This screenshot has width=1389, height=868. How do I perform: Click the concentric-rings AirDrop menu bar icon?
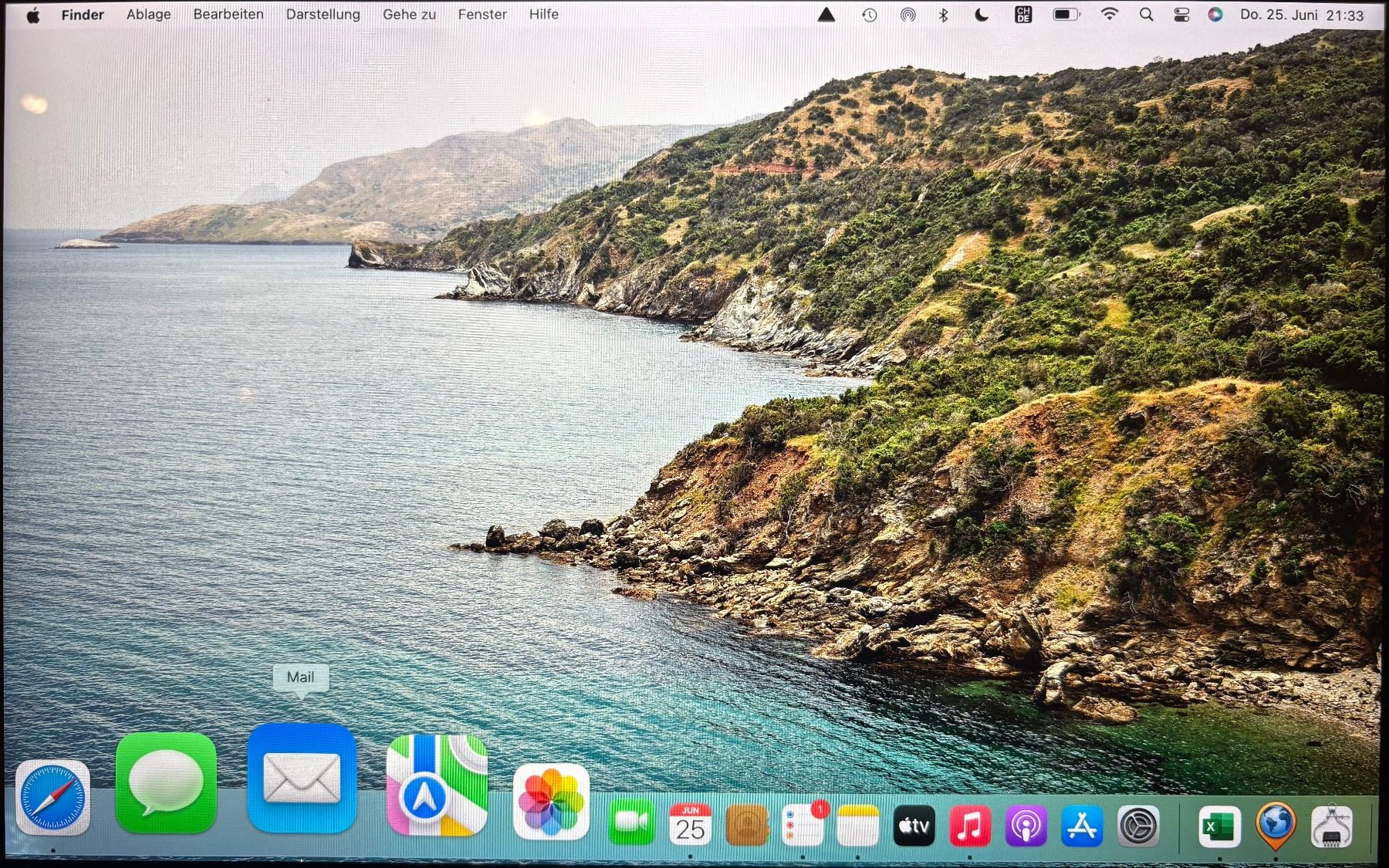click(908, 15)
